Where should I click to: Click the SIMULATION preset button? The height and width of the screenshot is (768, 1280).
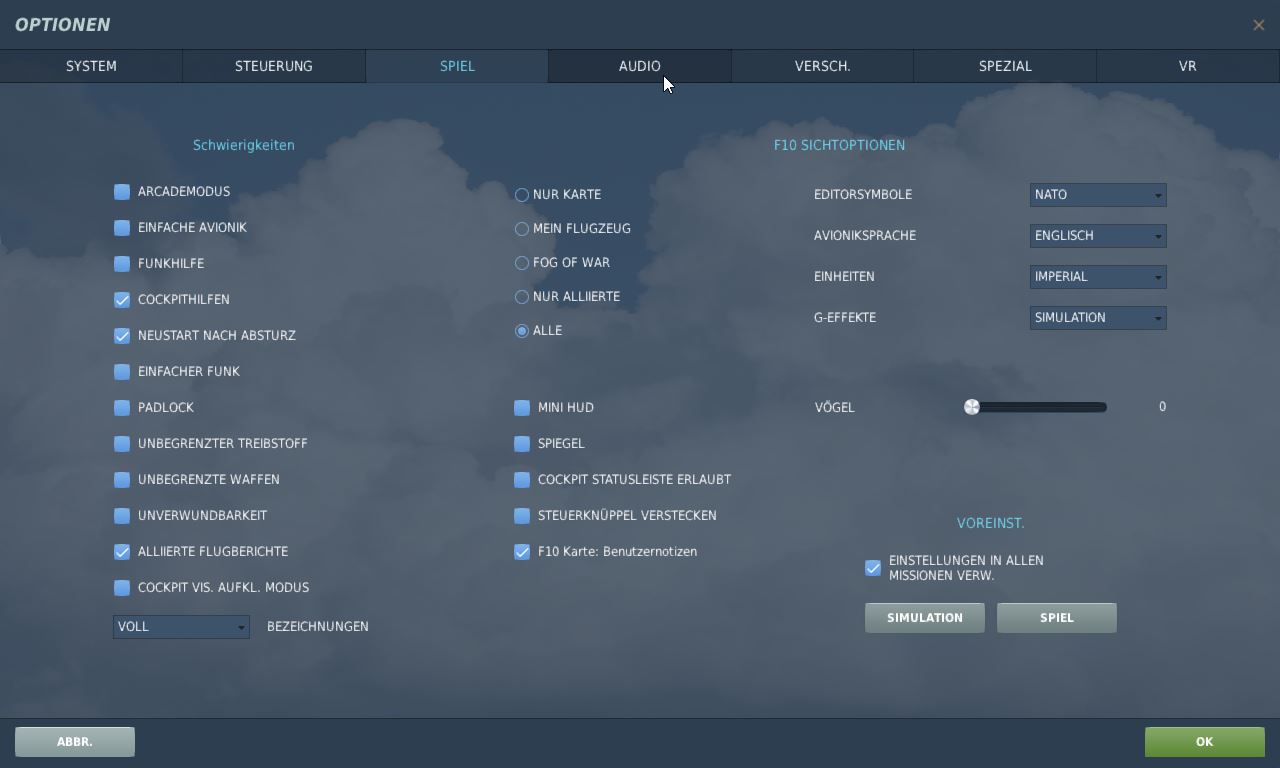point(924,618)
